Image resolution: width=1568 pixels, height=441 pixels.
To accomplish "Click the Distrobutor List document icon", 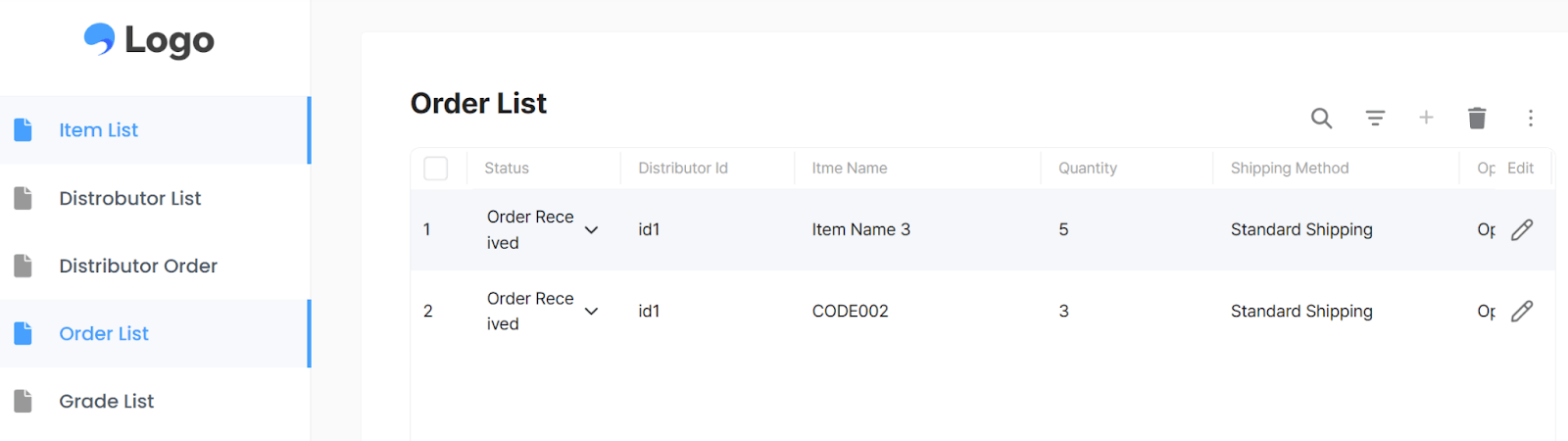I will [24, 198].
